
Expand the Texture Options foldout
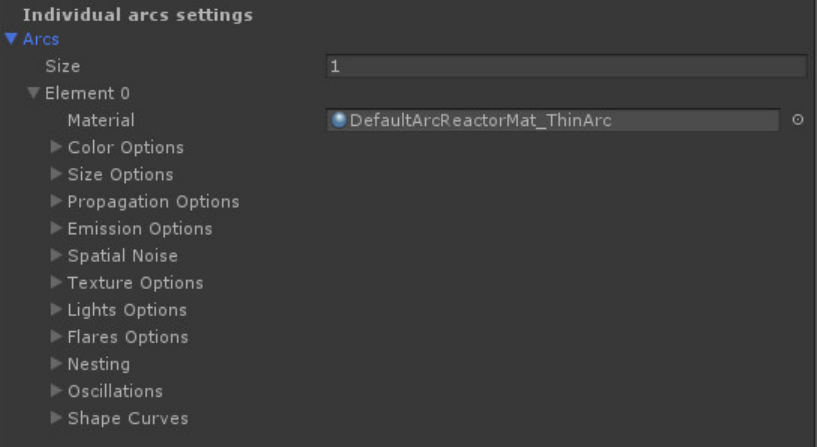click(x=56, y=283)
